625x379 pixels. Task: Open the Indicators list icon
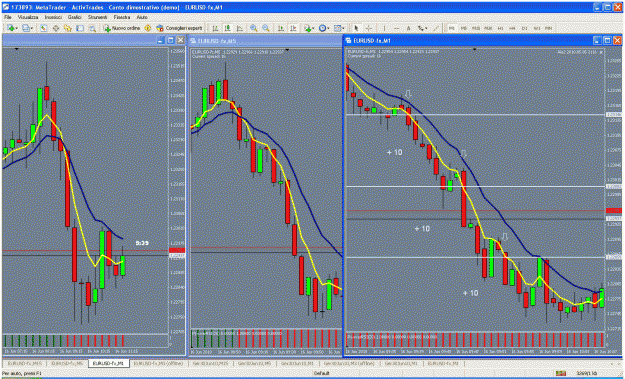[307, 28]
